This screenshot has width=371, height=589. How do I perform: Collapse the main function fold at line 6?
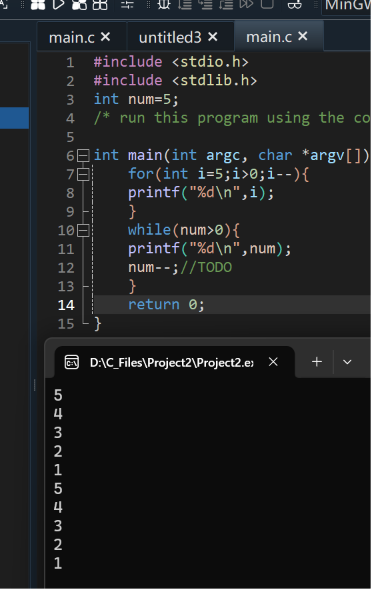click(83, 156)
